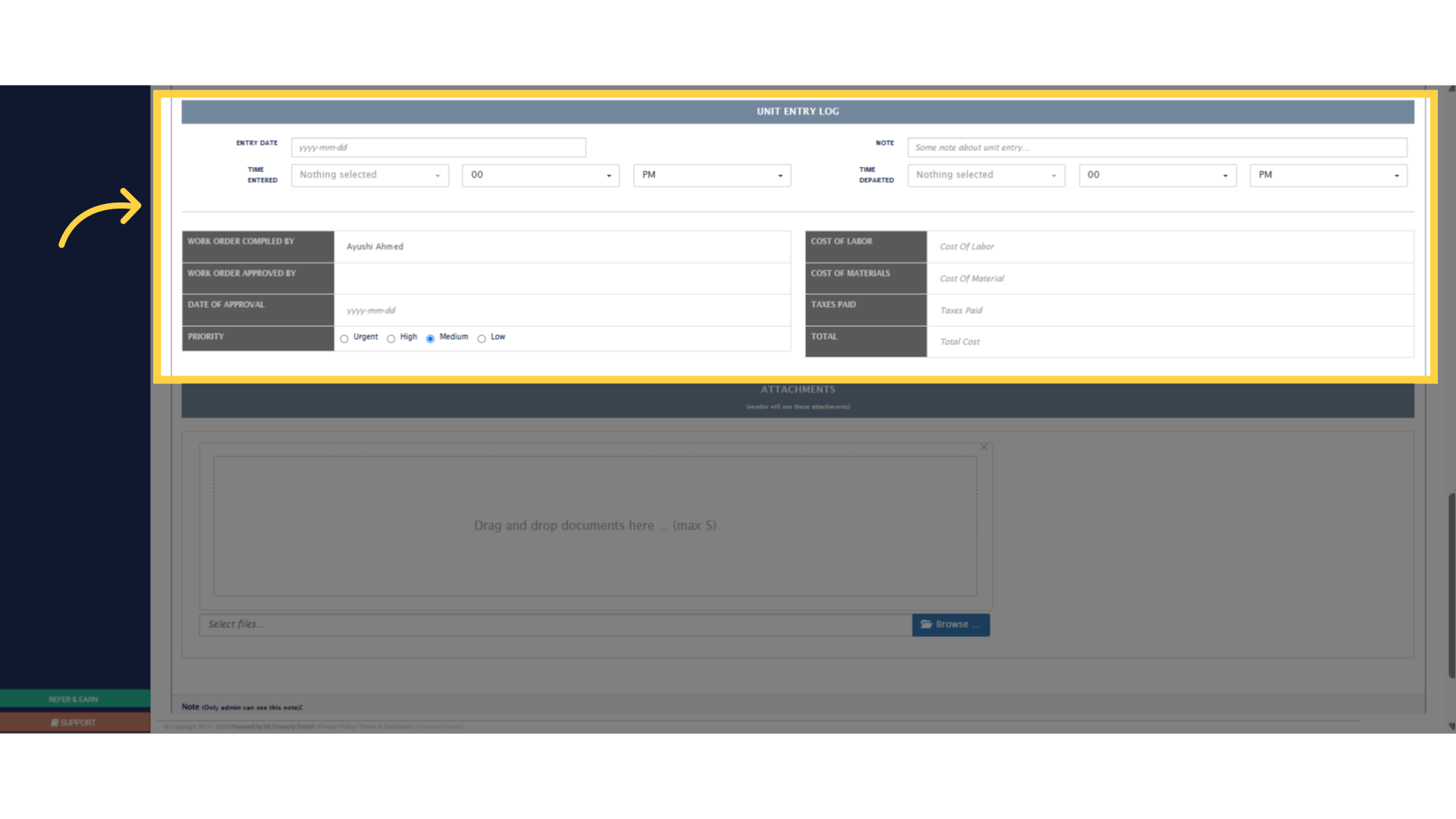The image size is (1456, 819).
Task: Open the Terms & Conditions link
Action: pos(385,726)
